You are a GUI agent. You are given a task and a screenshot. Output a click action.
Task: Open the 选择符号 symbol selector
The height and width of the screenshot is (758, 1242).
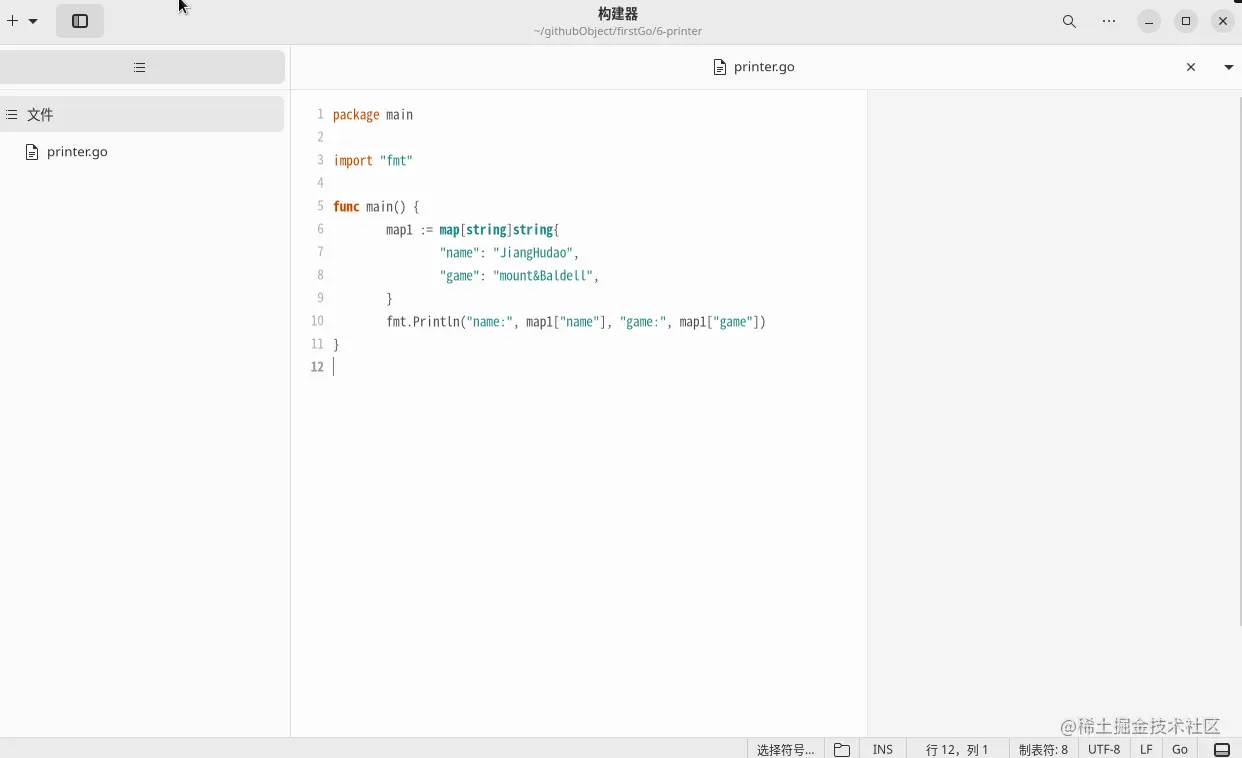coord(784,749)
